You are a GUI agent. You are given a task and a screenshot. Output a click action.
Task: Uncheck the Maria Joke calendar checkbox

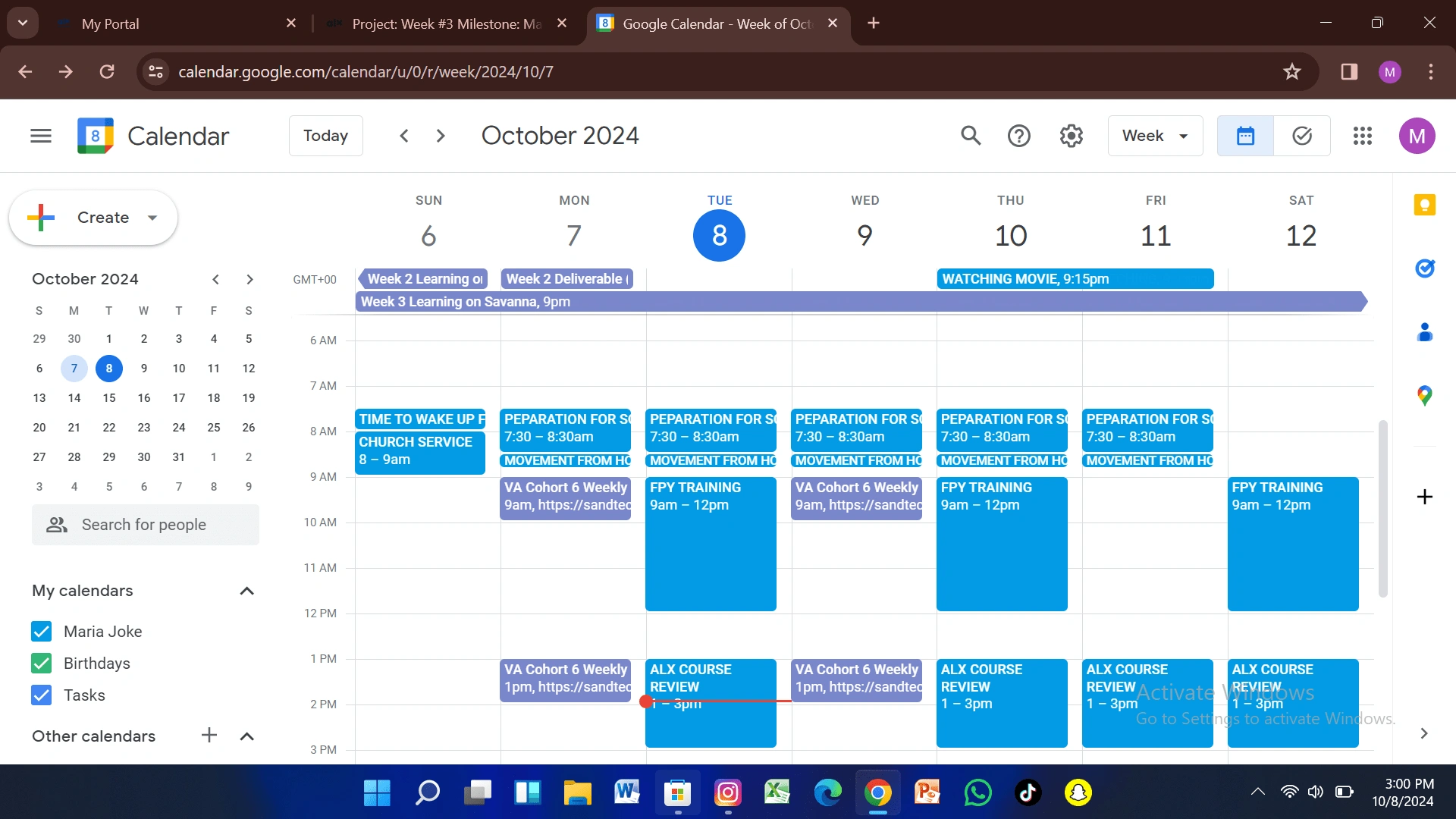[42, 632]
